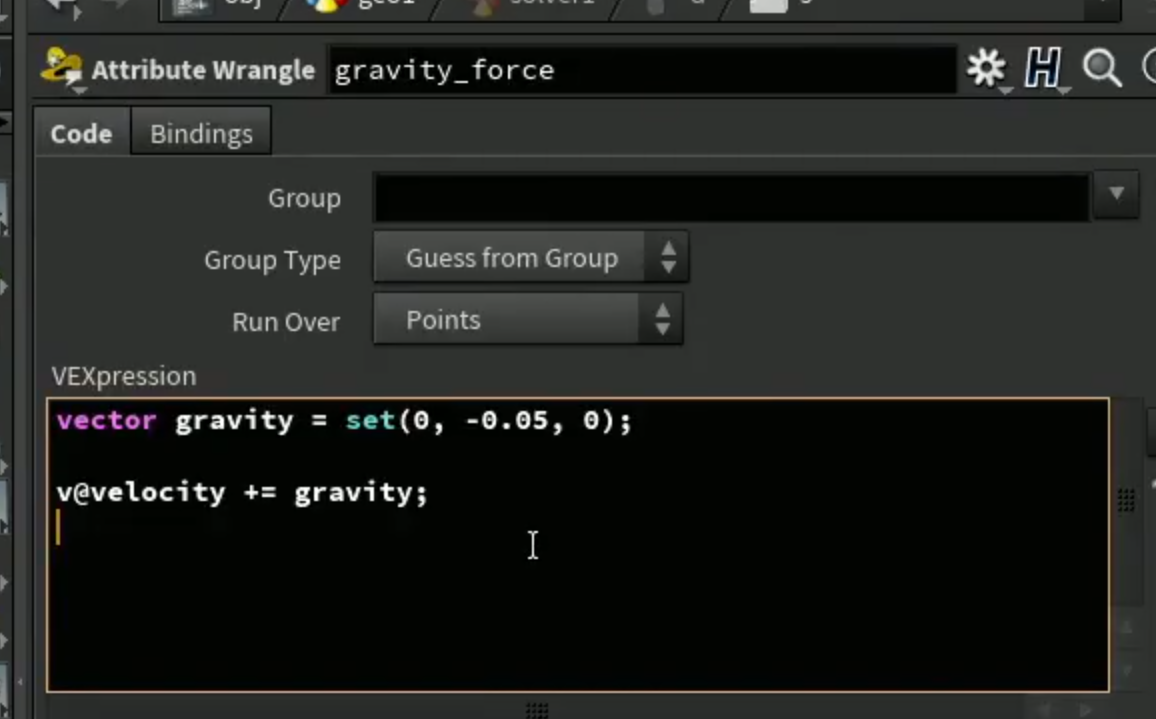Click the VEXpression code editor
Image resolution: width=1156 pixels, height=719 pixels.
coord(578,545)
